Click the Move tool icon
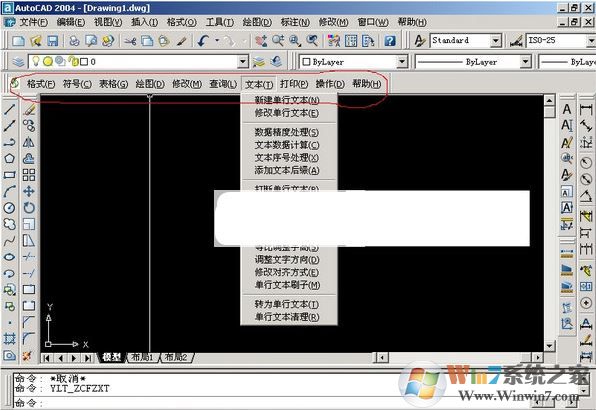The width and height of the screenshot is (596, 410). [29, 191]
